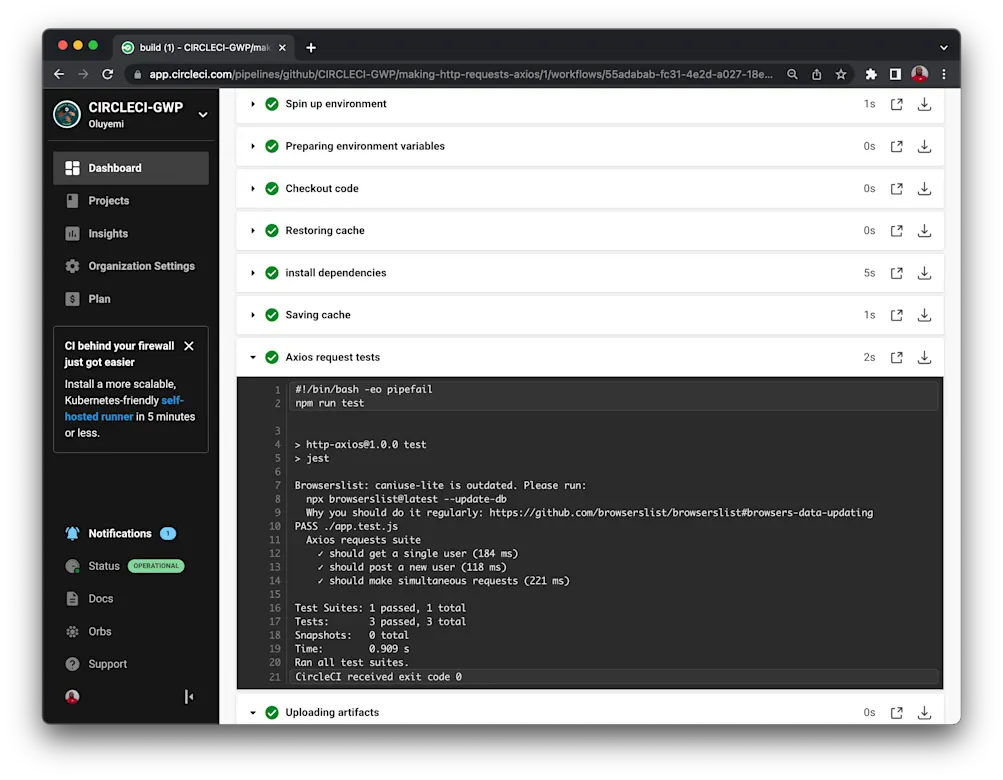Download logs for the Checkout code step
The height and width of the screenshot is (780, 1003).
pos(922,188)
